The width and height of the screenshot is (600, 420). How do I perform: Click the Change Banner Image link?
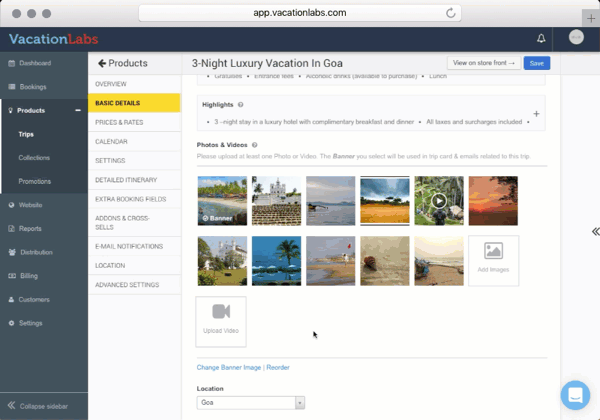(228, 368)
